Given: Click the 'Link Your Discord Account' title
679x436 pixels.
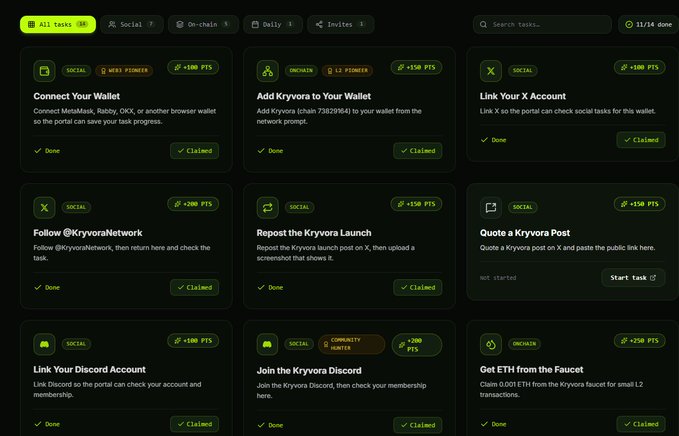Looking at the screenshot, I should coord(90,369).
